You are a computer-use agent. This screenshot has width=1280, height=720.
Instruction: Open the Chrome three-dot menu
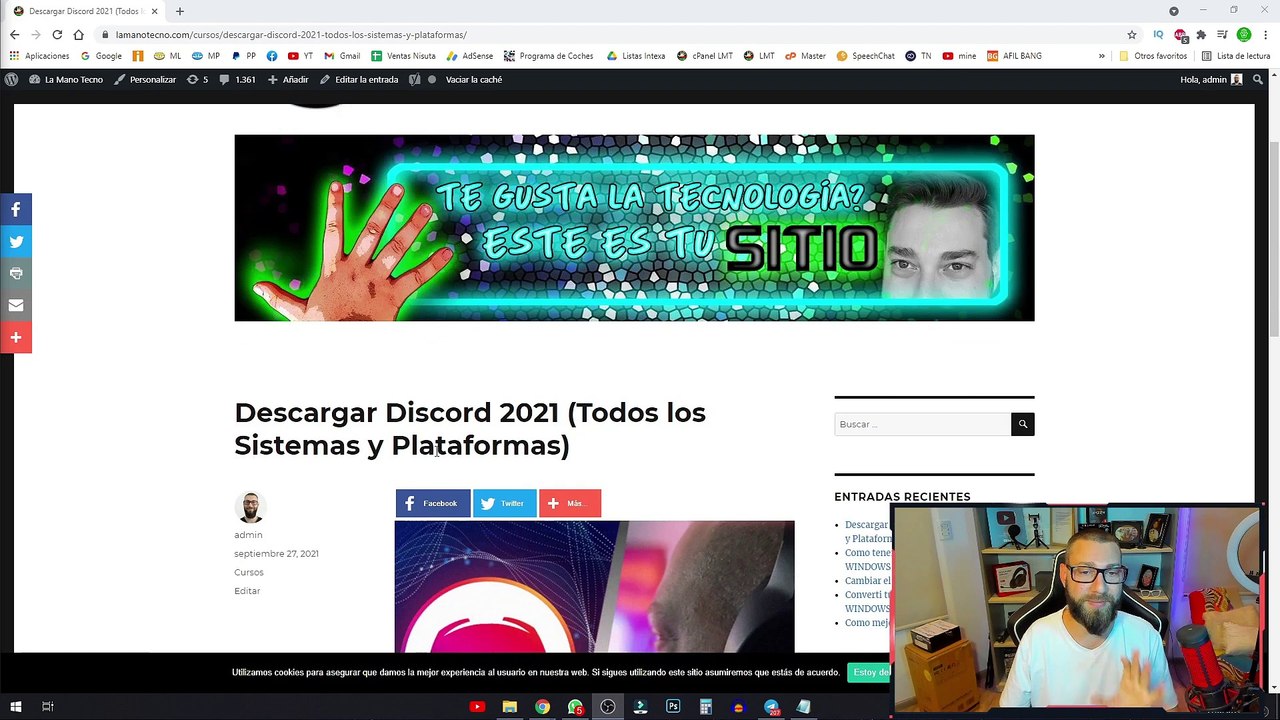click(x=1266, y=35)
